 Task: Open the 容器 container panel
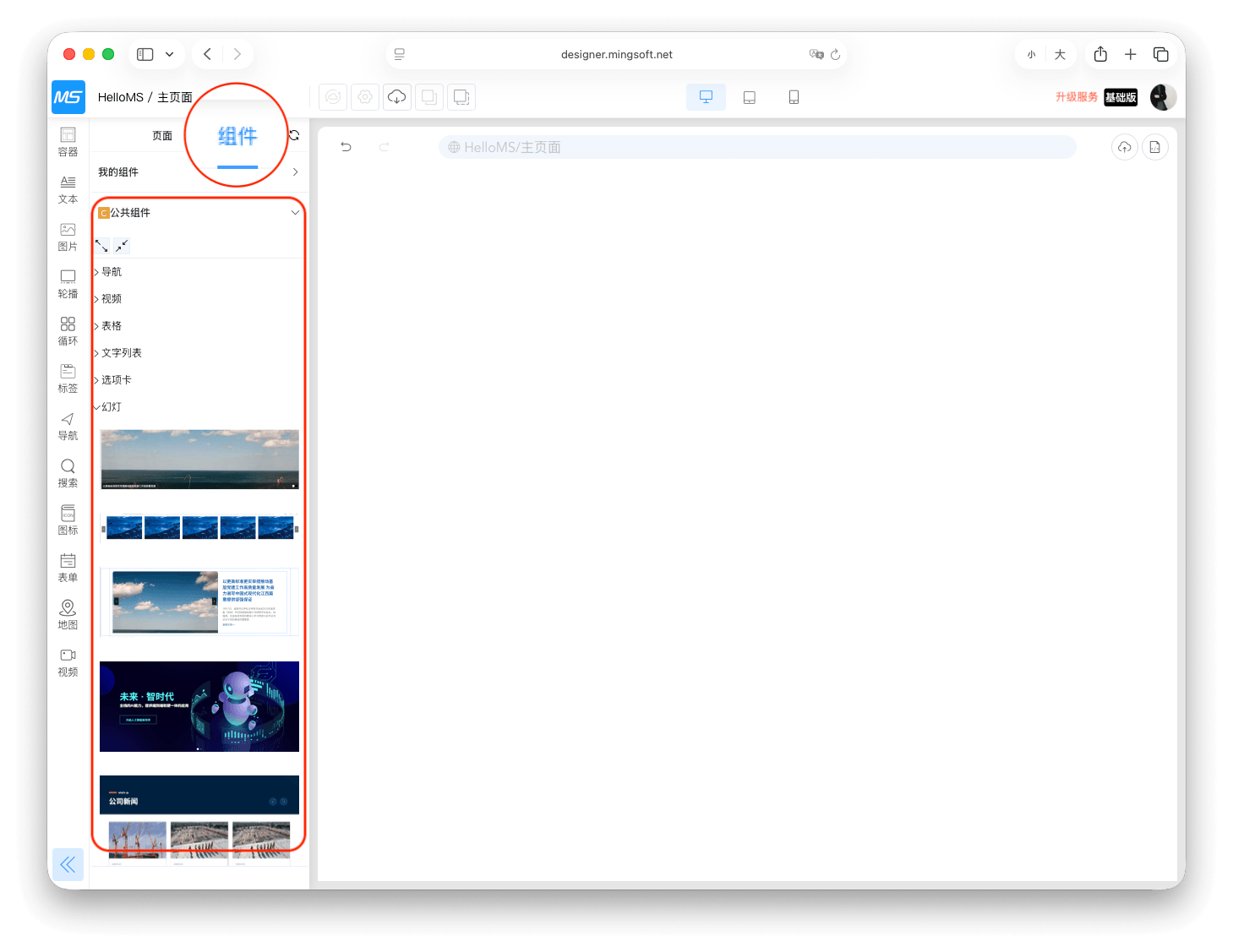[x=68, y=142]
